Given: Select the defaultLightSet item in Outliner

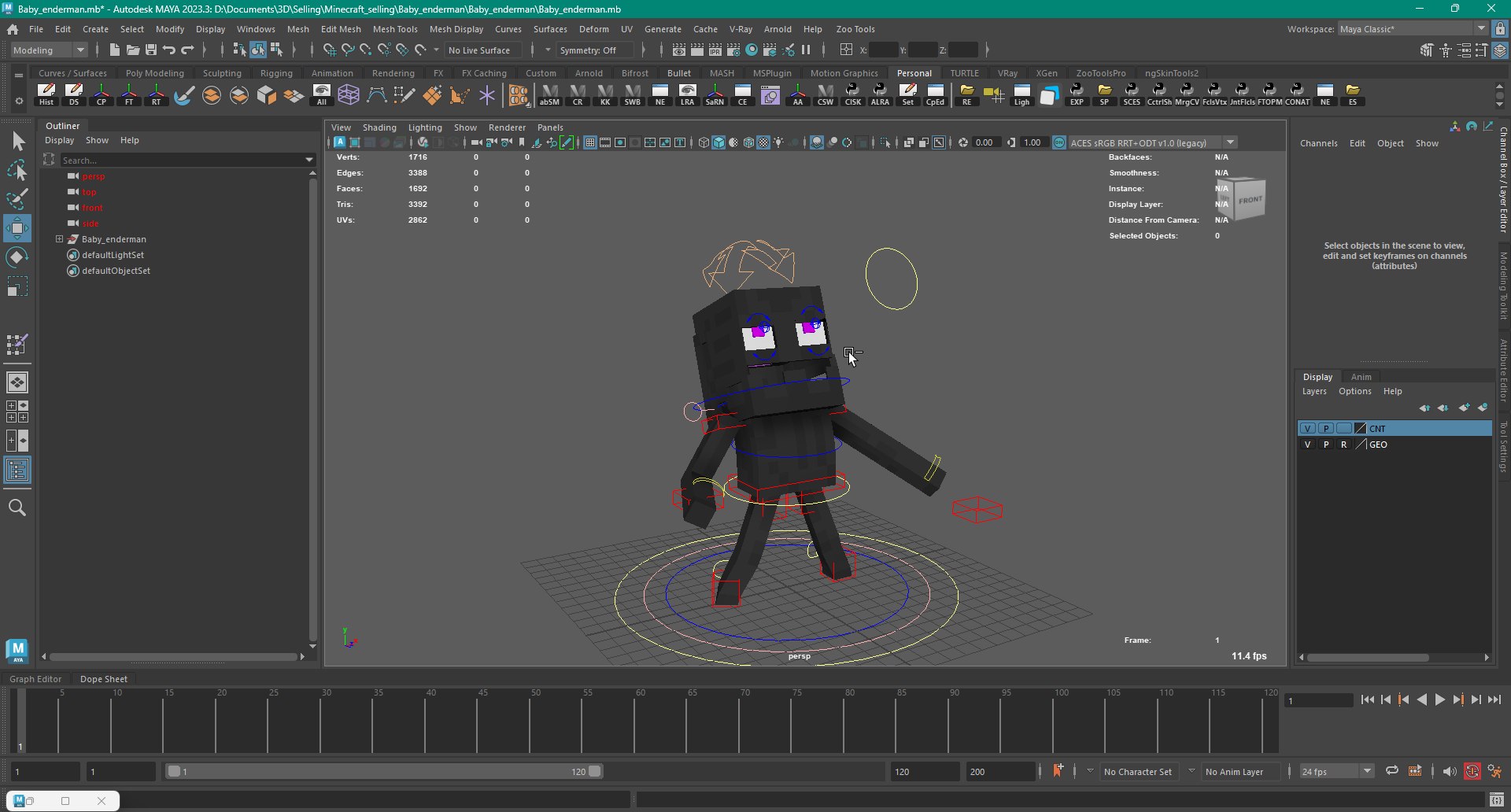Looking at the screenshot, I should [113, 255].
